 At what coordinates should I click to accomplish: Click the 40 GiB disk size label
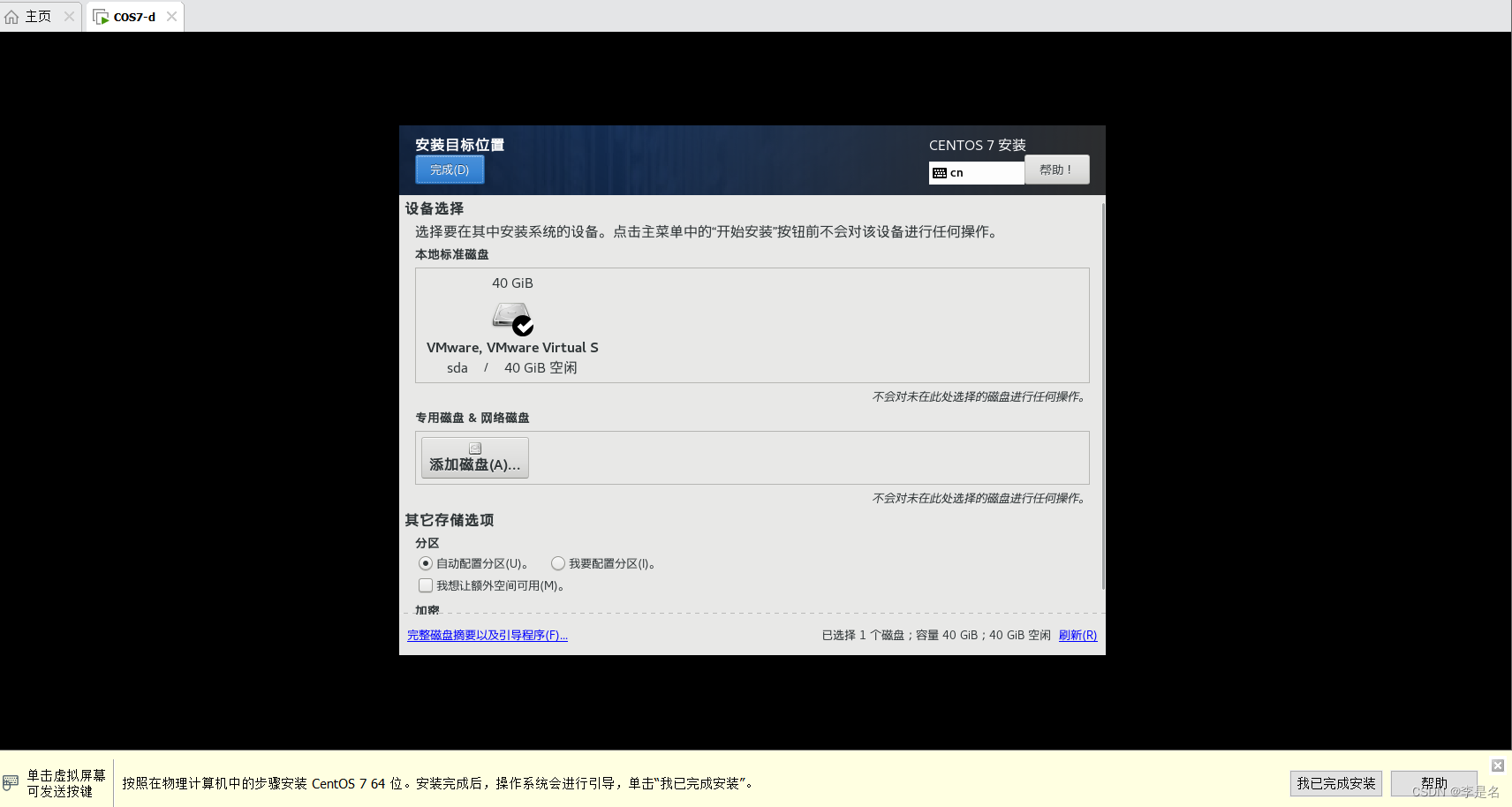(512, 283)
